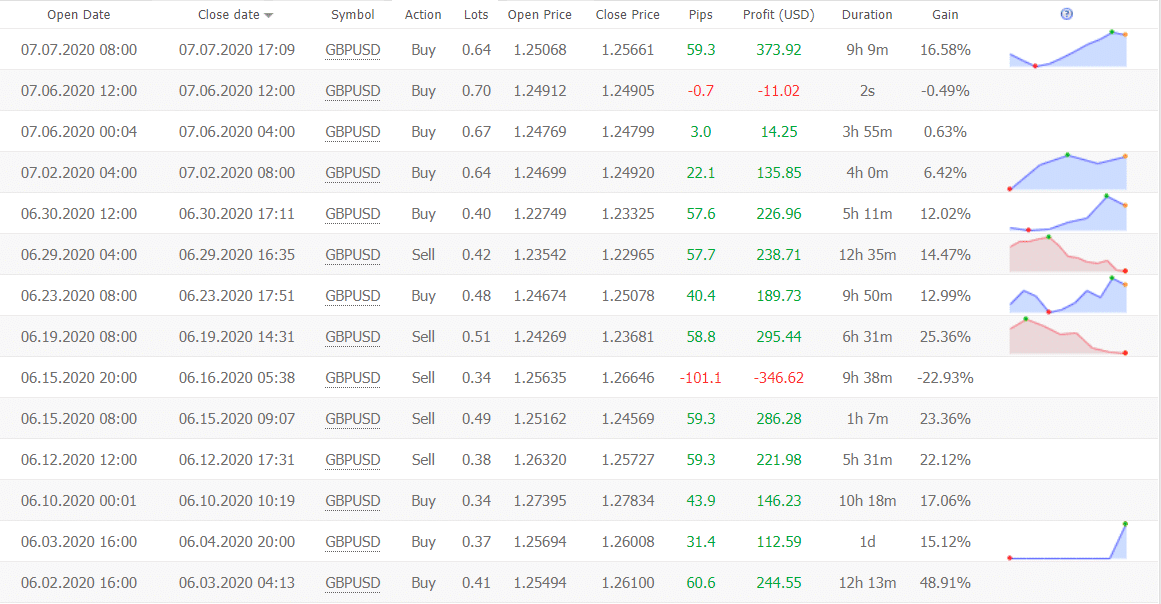1161x604 pixels.
Task: Open the mini chart for the 15.12% gain trade
Action: [1068, 541]
